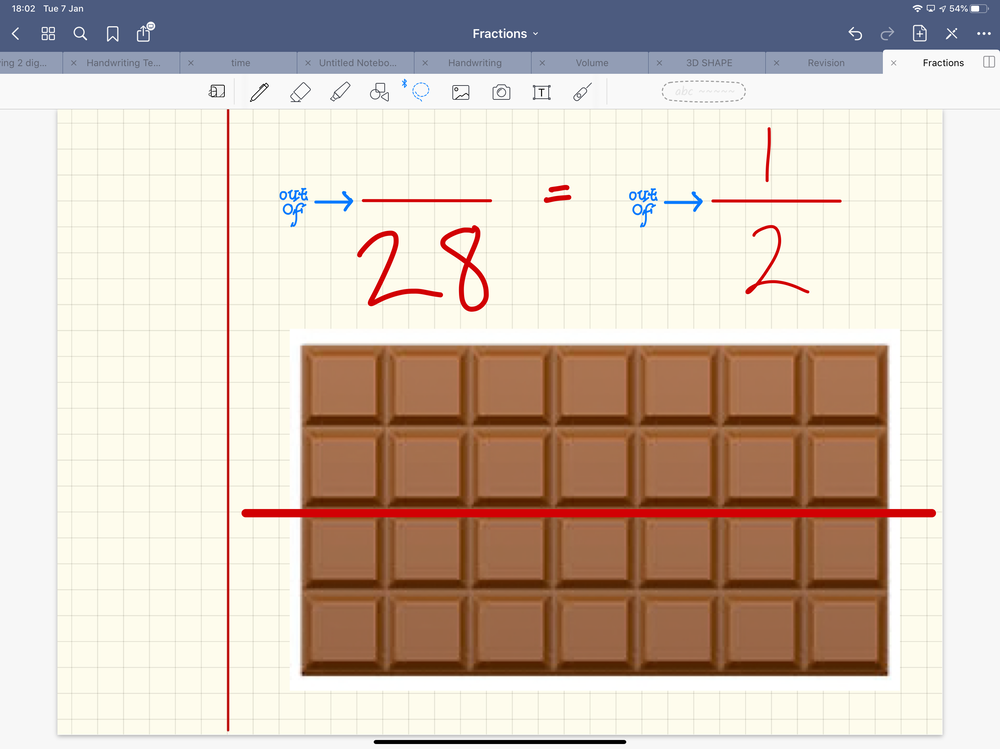The width and height of the screenshot is (1000, 749).
Task: Close the Untitled Notebo... tab
Action: pyautogui.click(x=308, y=63)
